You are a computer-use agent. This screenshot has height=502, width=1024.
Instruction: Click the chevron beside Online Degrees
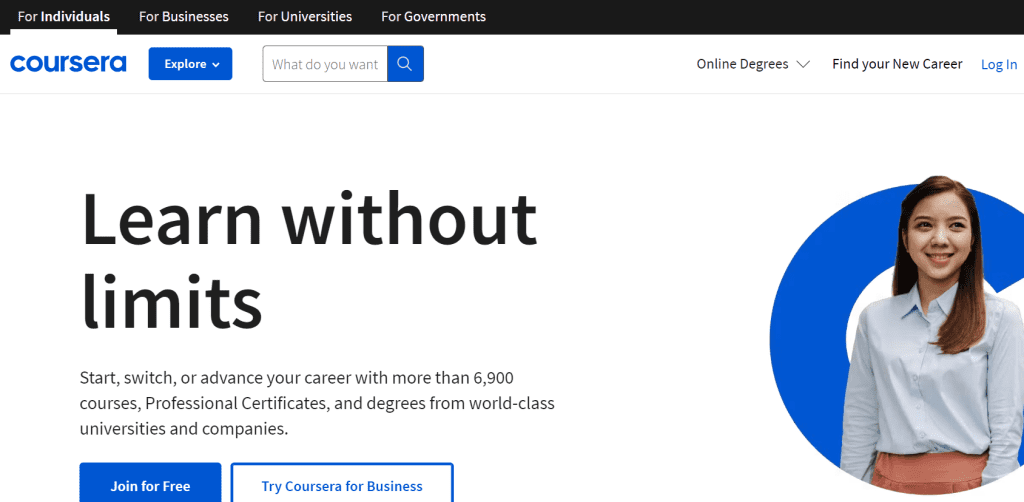point(803,64)
